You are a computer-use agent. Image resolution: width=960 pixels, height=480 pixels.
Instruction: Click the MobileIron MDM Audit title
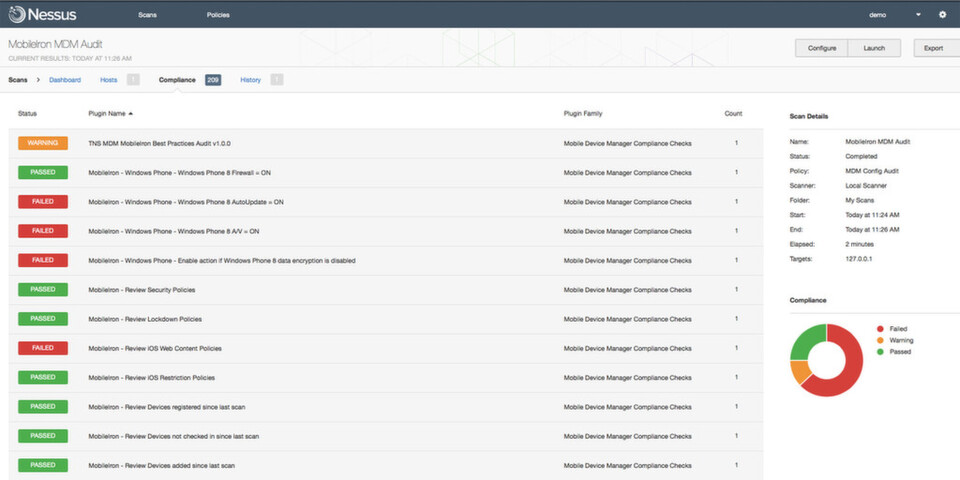[x=55, y=44]
